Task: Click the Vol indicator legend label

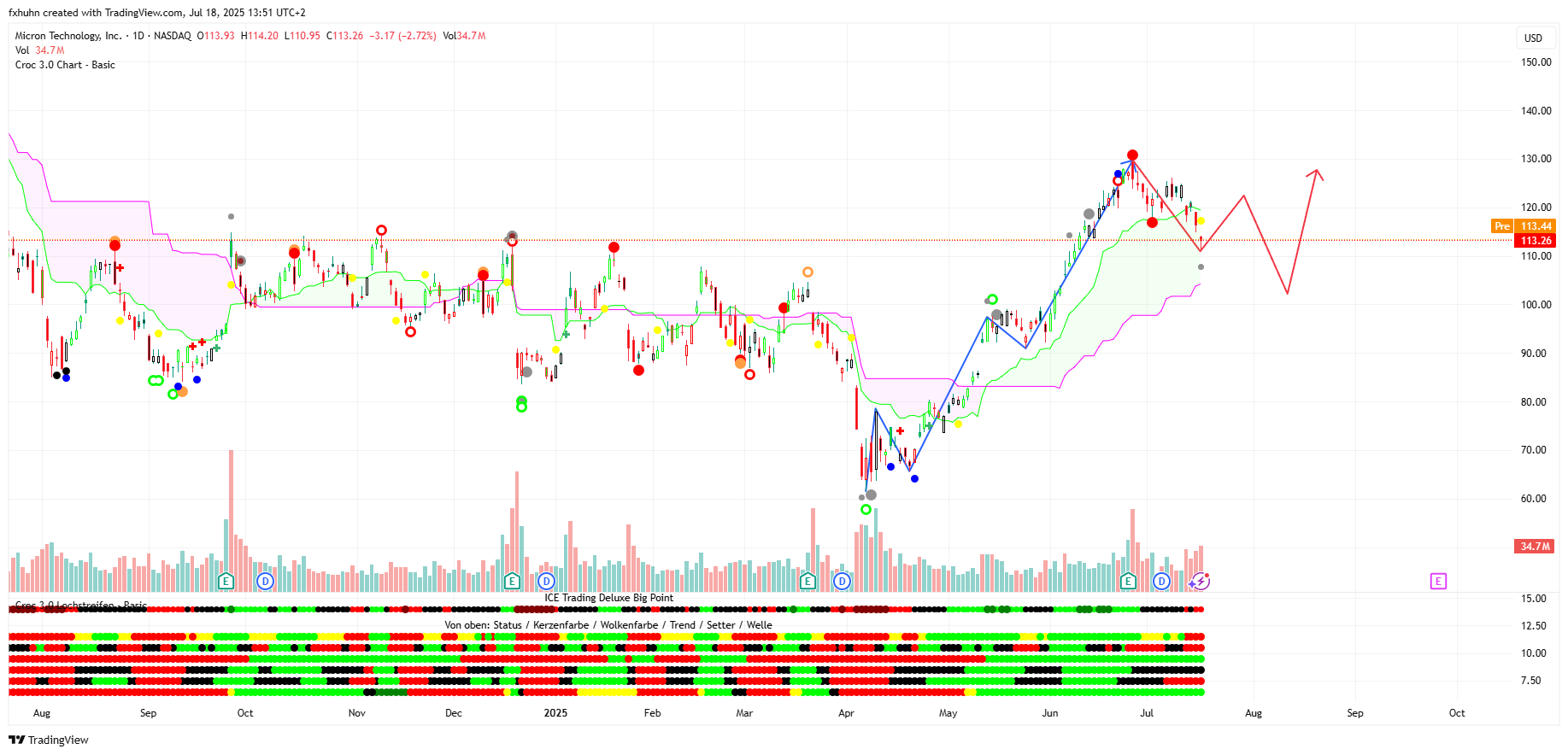Action: tap(22, 50)
